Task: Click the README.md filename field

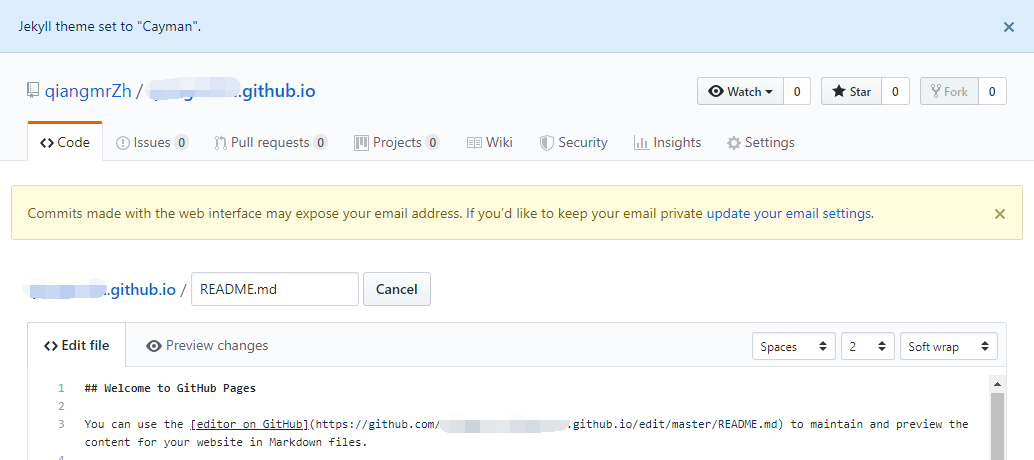Action: pyautogui.click(x=275, y=289)
